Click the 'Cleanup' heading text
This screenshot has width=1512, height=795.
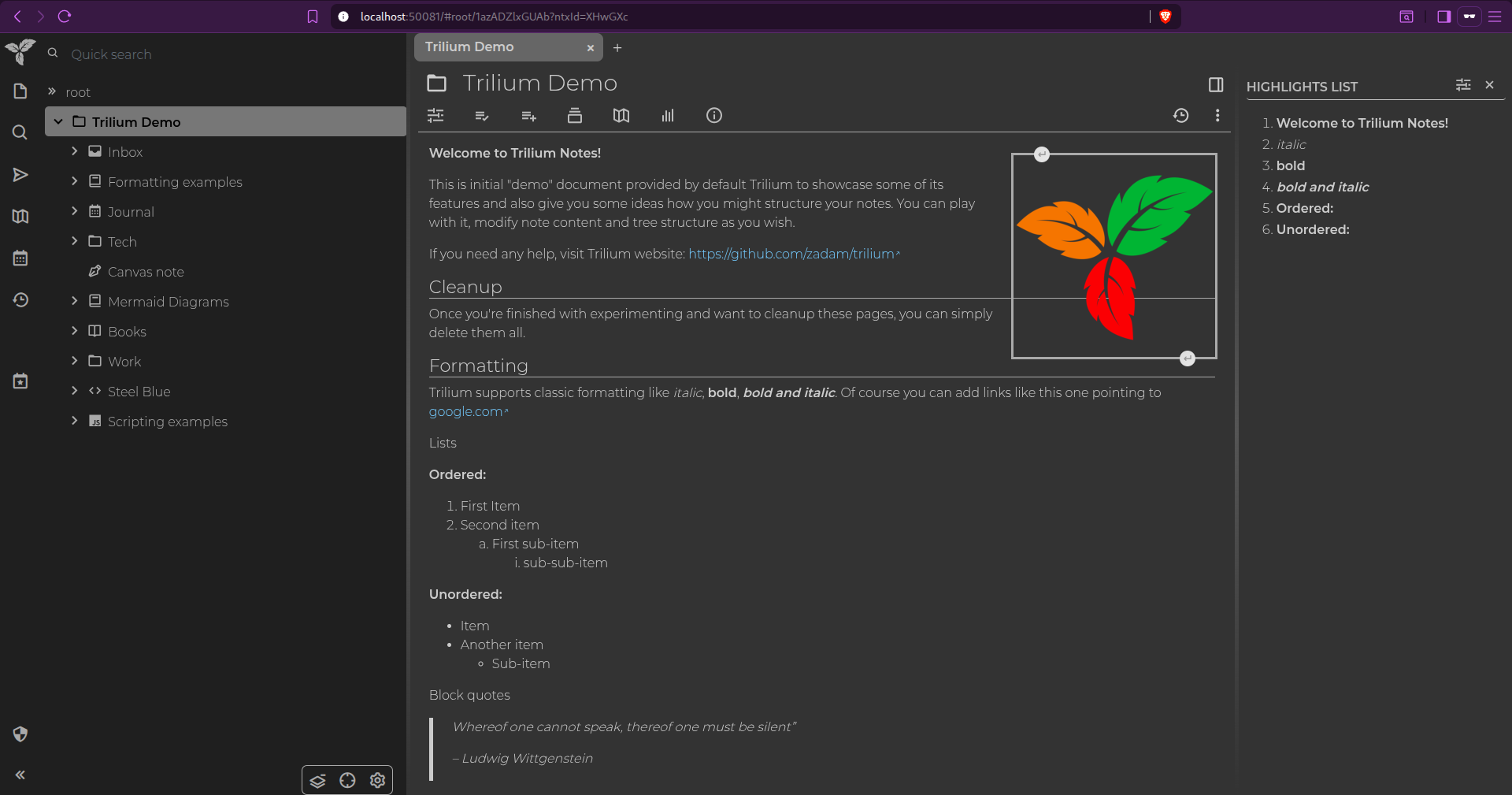(x=465, y=287)
